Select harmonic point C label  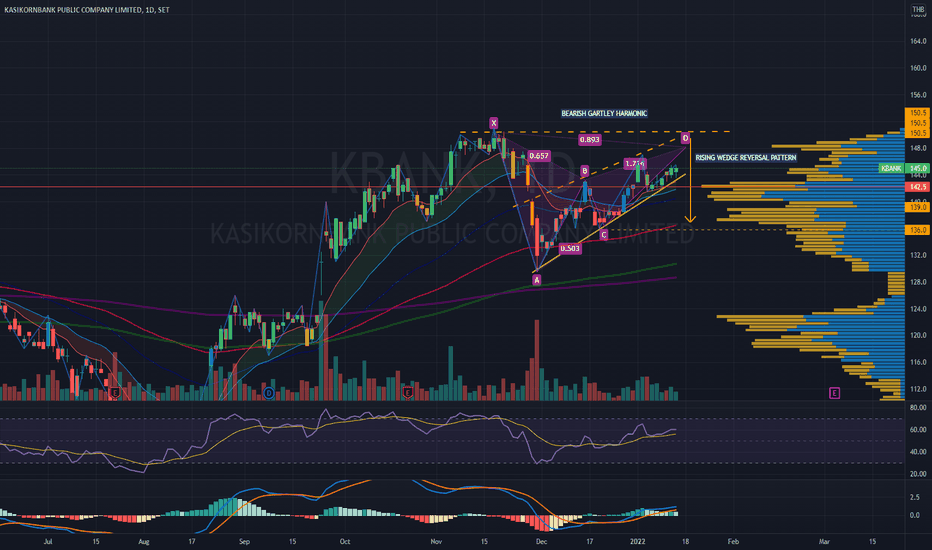[x=604, y=235]
